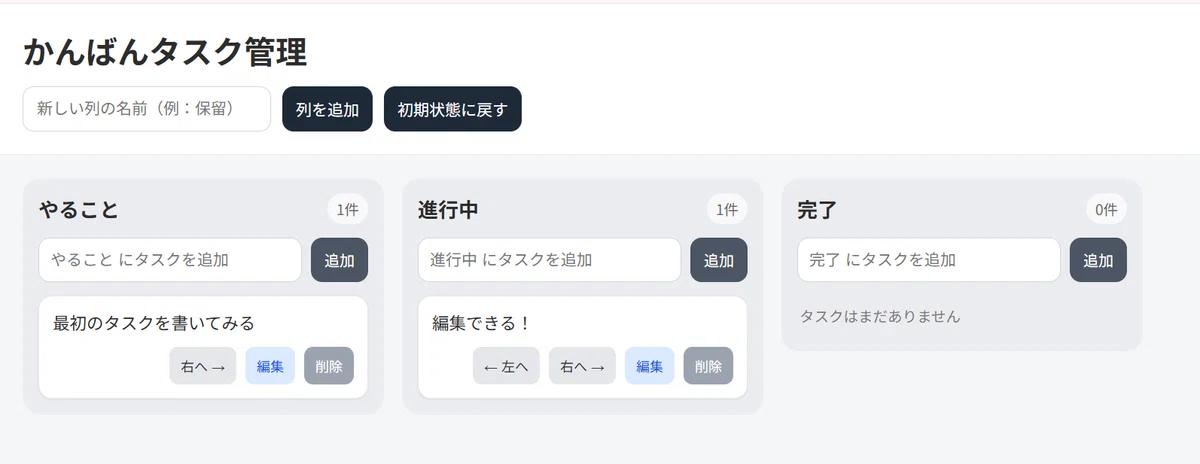1200x464 pixels.
Task: Click the 1件 count badge of やること
Action: (347, 210)
